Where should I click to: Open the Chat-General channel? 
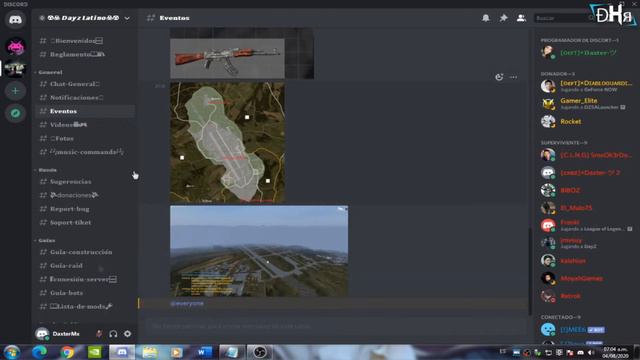click(85, 84)
